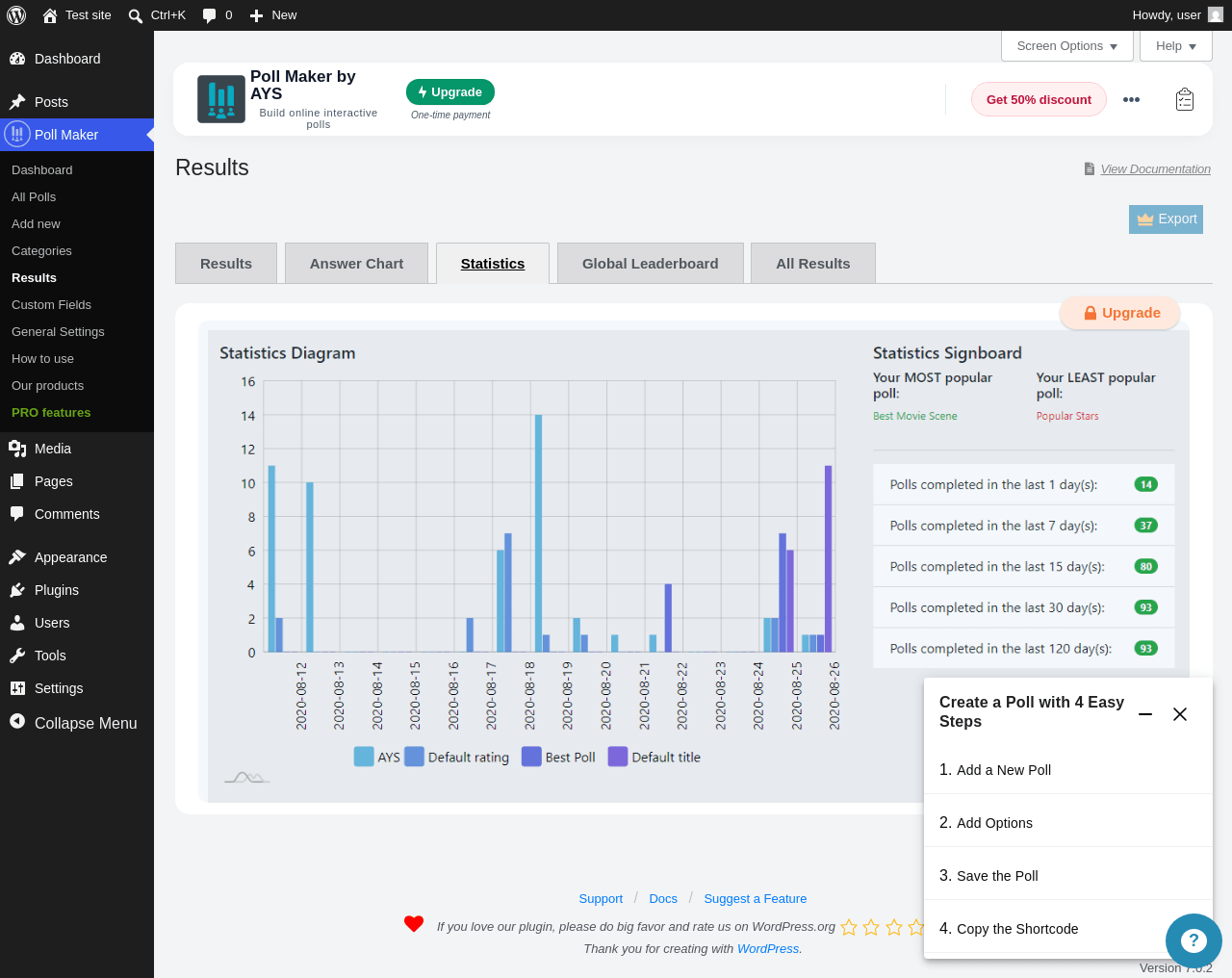Switch to the Global Leaderboard tab
1232x978 pixels.
(651, 264)
